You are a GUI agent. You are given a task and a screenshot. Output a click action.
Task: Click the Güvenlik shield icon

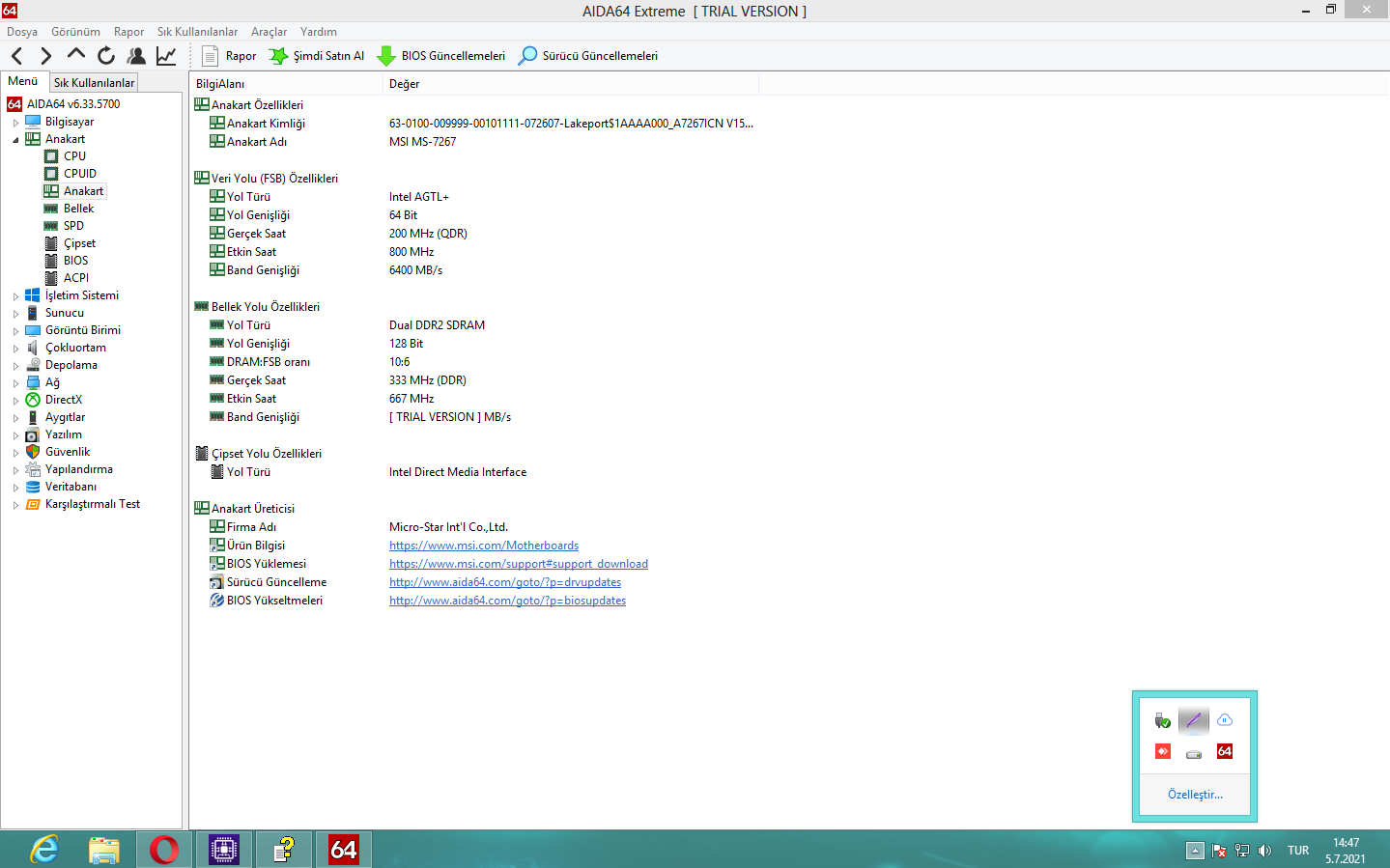point(33,452)
